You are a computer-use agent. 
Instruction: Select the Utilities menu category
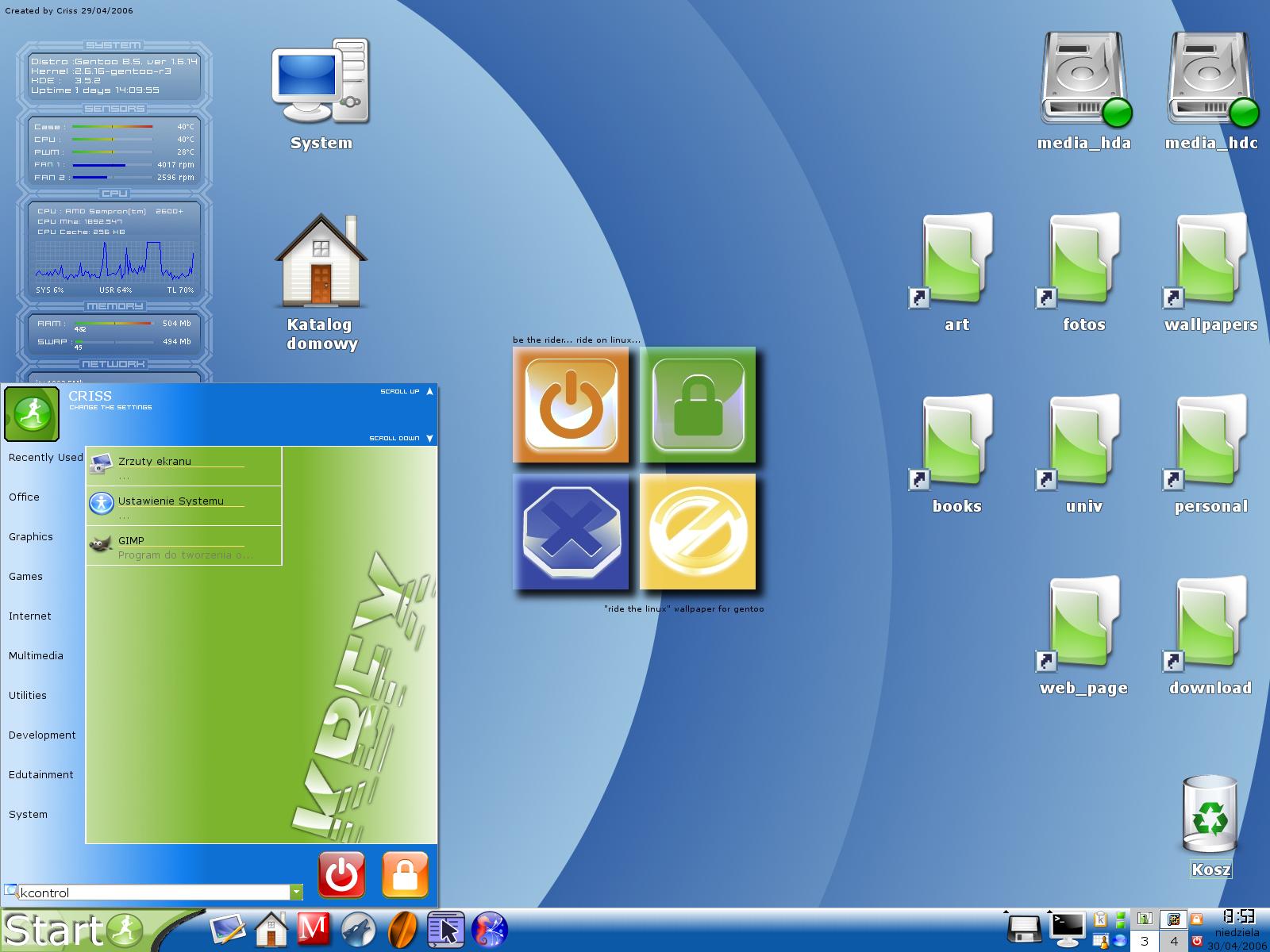[x=28, y=695]
